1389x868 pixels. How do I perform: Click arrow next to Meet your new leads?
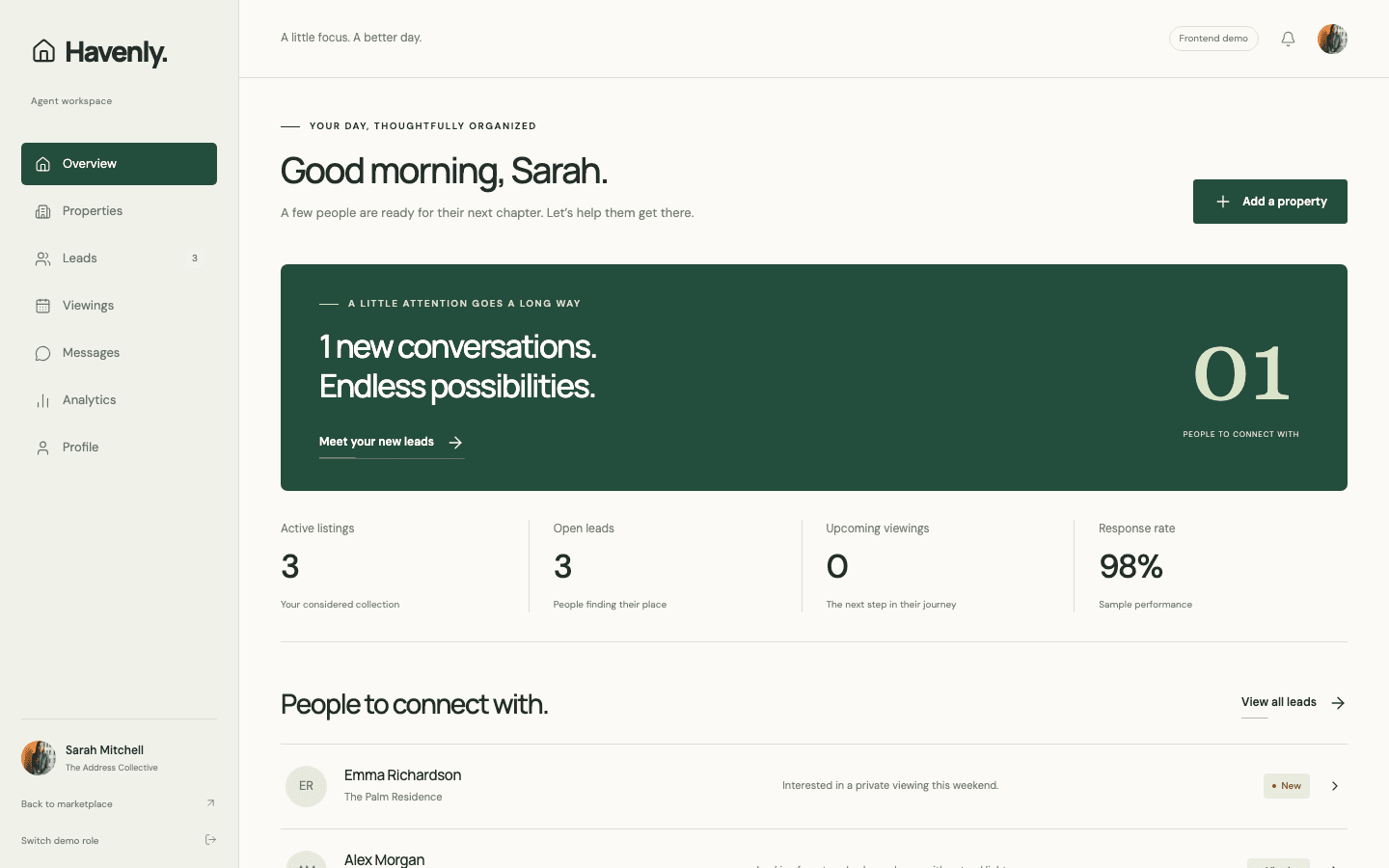pyautogui.click(x=455, y=443)
